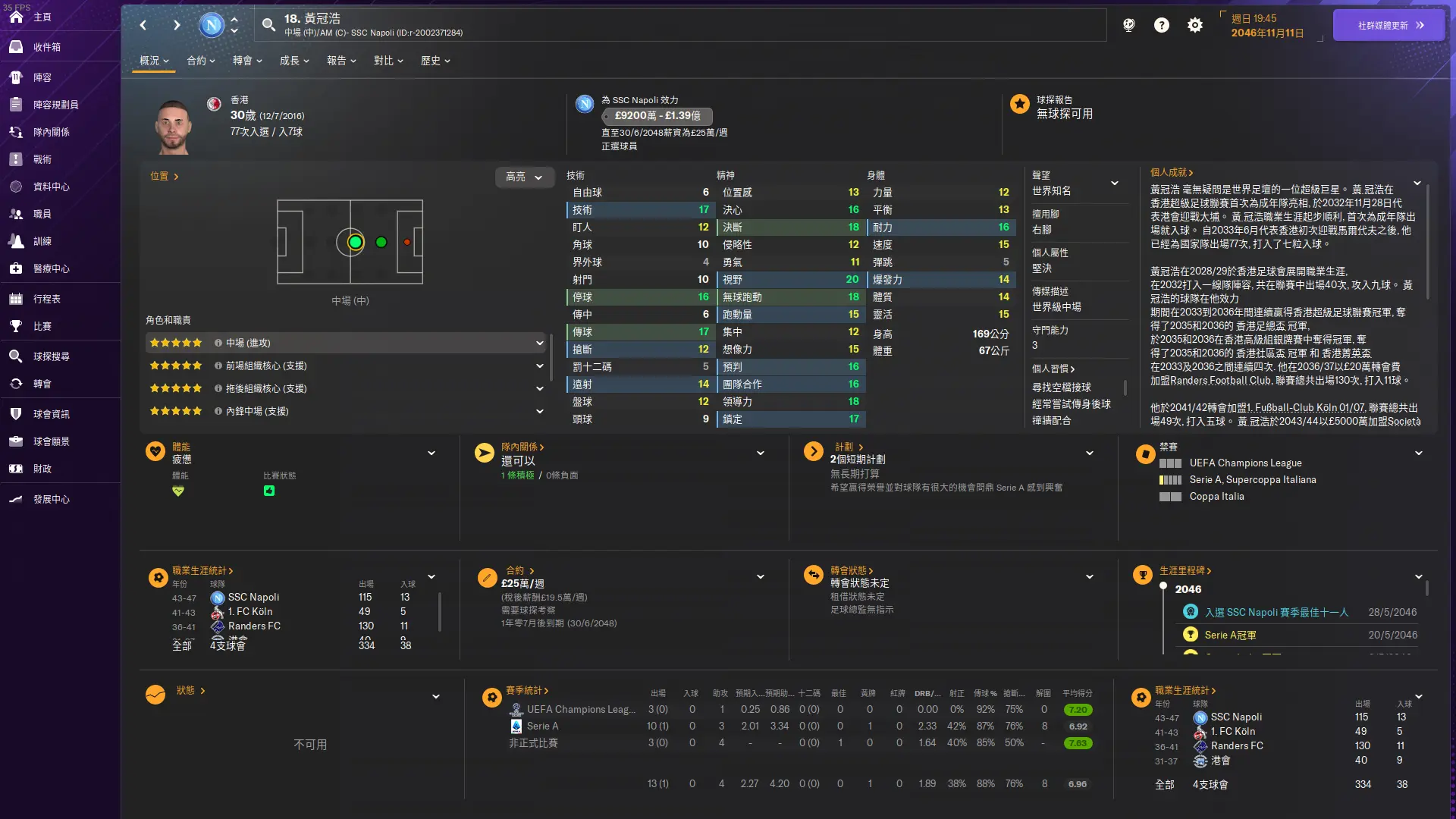Open the 高亮 highlight dropdown
Viewport: 1456px width, 819px height.
(524, 177)
